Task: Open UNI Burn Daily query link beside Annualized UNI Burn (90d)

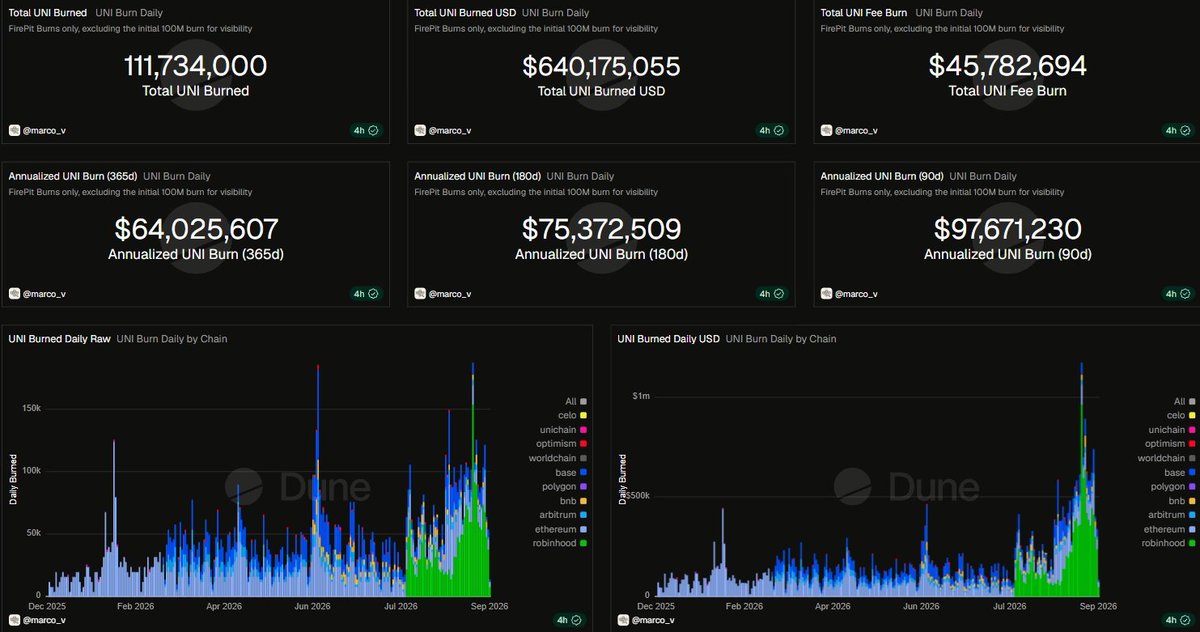Action: (984, 176)
